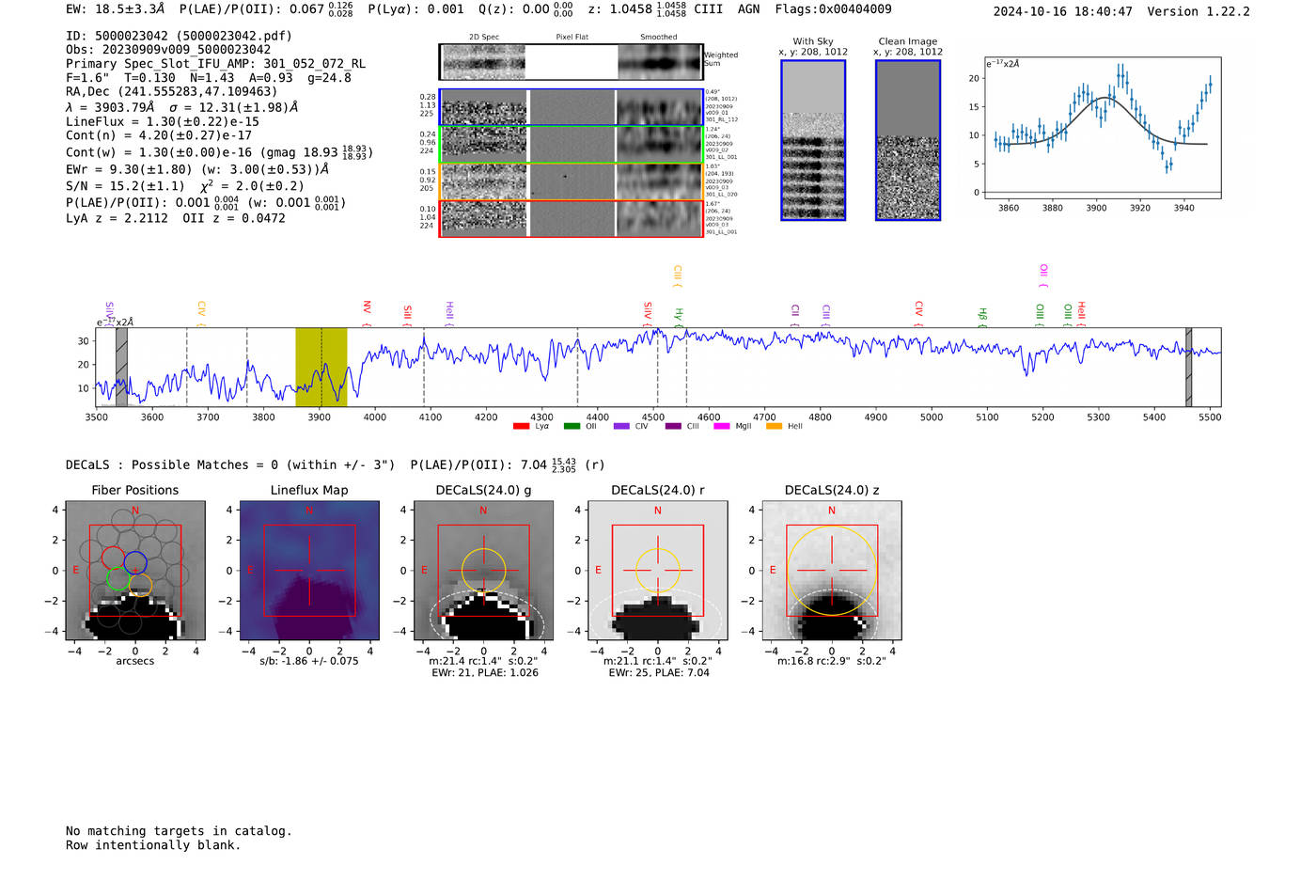The height and width of the screenshot is (896, 1316).
Task: Select the Weighted Sum 2D spectrum row
Action: coord(571,62)
